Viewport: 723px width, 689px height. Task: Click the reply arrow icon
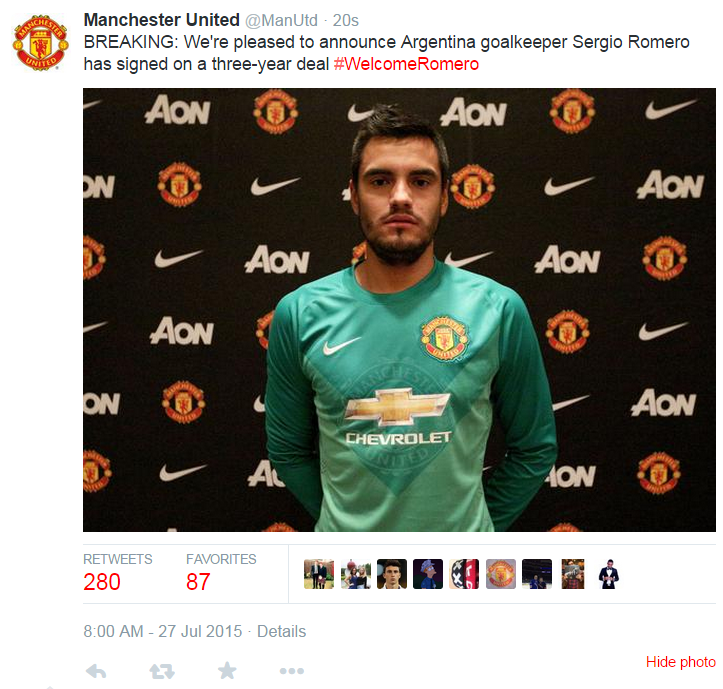coord(96,671)
